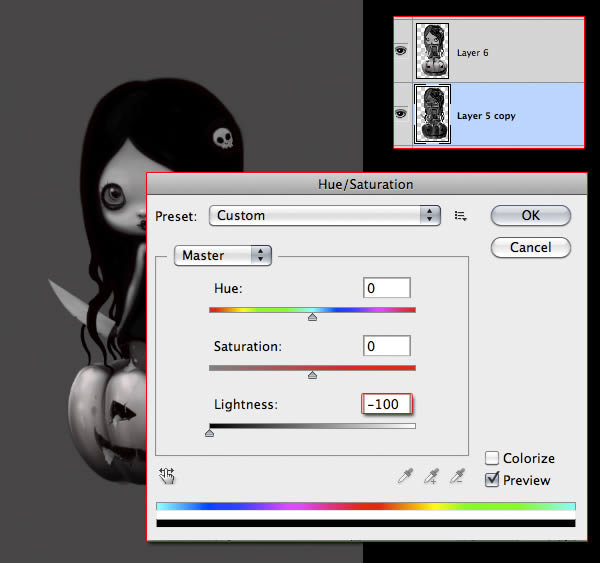This screenshot has height=563, width=600.
Task: Hide Layer 5 copy with its eye icon
Action: pyautogui.click(x=401, y=114)
